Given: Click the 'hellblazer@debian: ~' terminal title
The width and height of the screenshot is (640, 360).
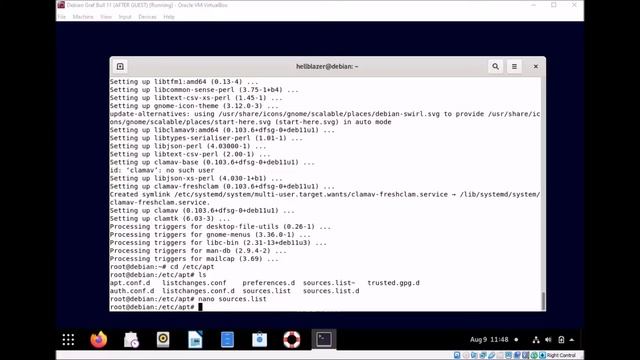Looking at the screenshot, I should (x=327, y=67).
